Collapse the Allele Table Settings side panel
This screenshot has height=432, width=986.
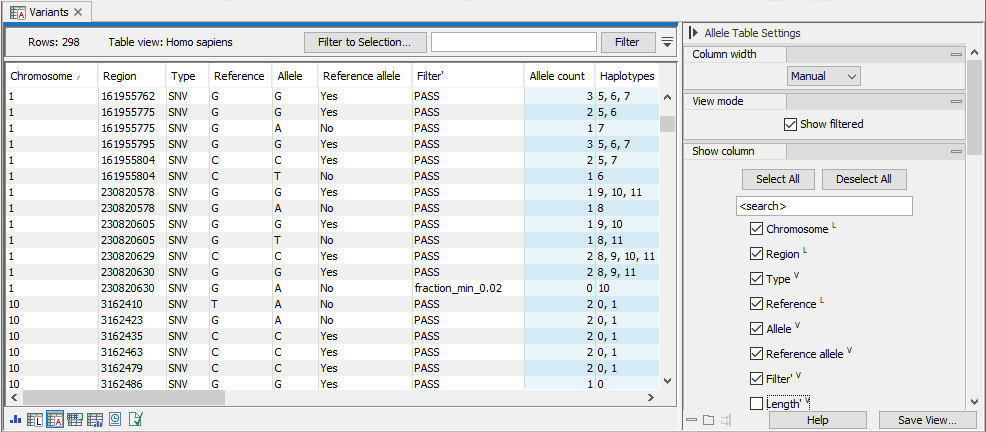tap(694, 33)
